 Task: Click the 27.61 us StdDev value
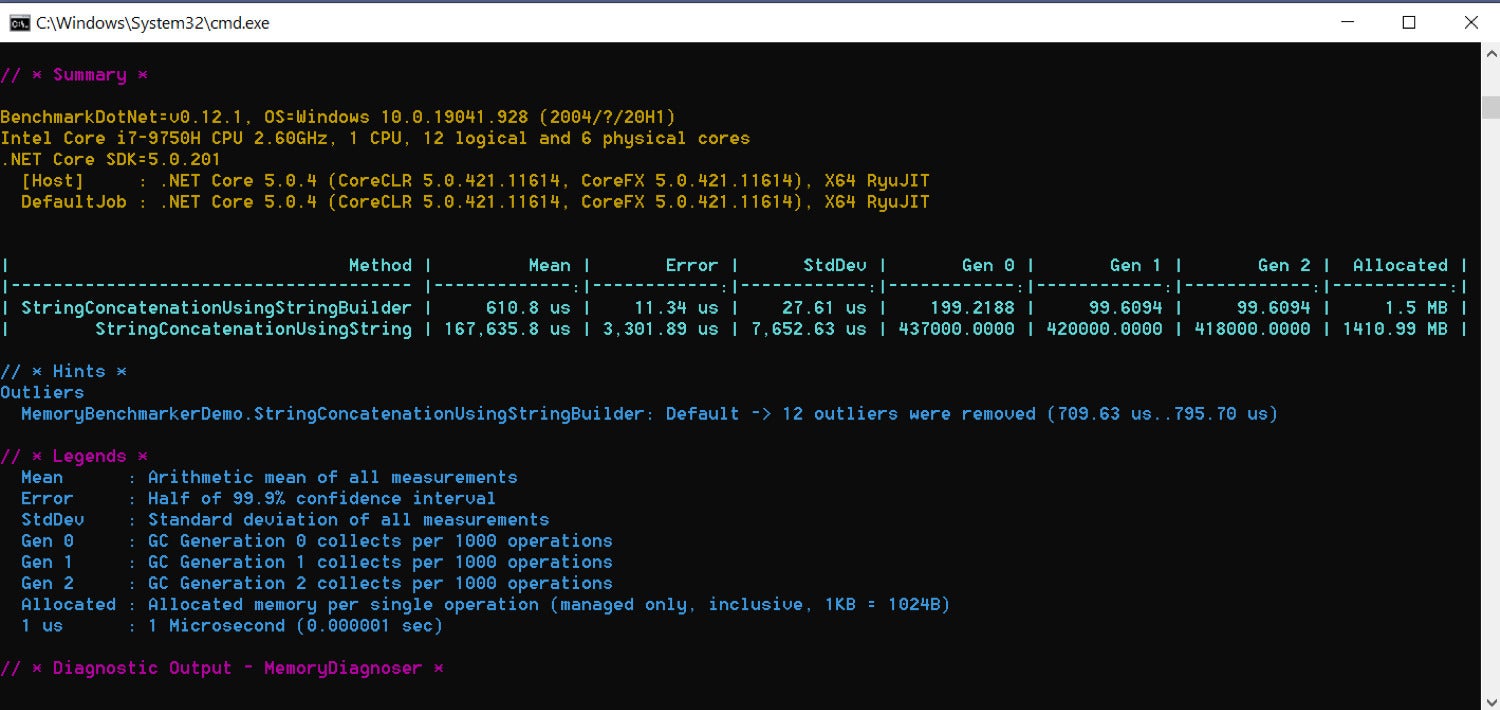click(824, 308)
